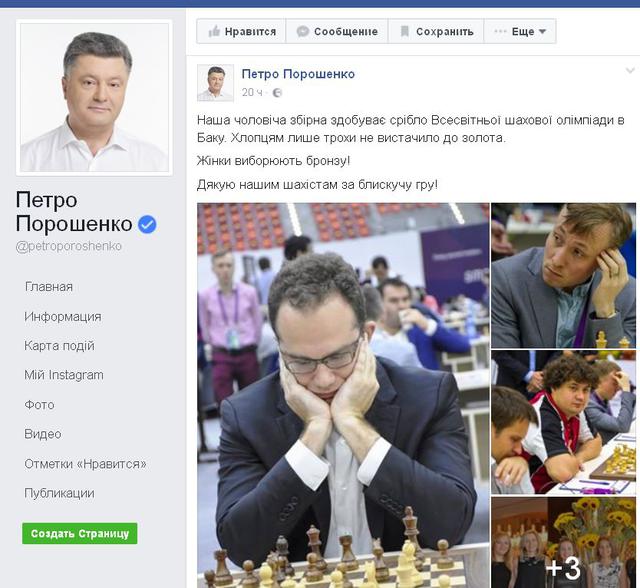The height and width of the screenshot is (588, 640).
Task: Open the small avatar next to the post
Action: tap(215, 82)
